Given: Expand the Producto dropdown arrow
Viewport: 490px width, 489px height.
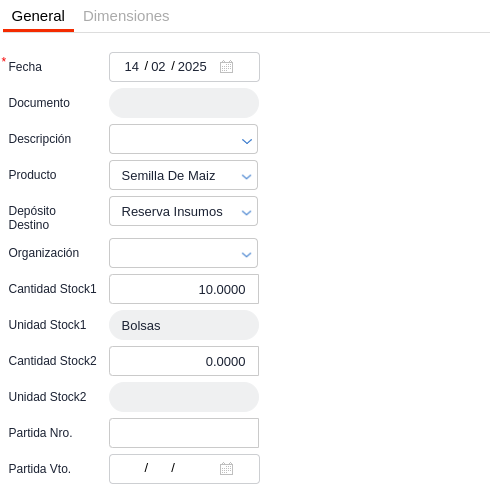Looking at the screenshot, I should [x=247, y=177].
